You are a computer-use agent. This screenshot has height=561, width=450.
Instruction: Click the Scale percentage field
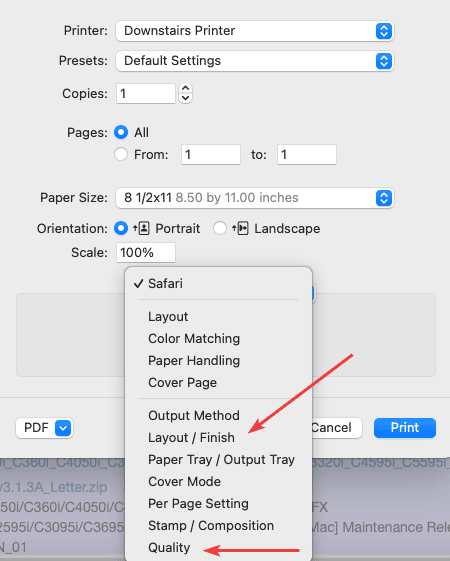(146, 253)
